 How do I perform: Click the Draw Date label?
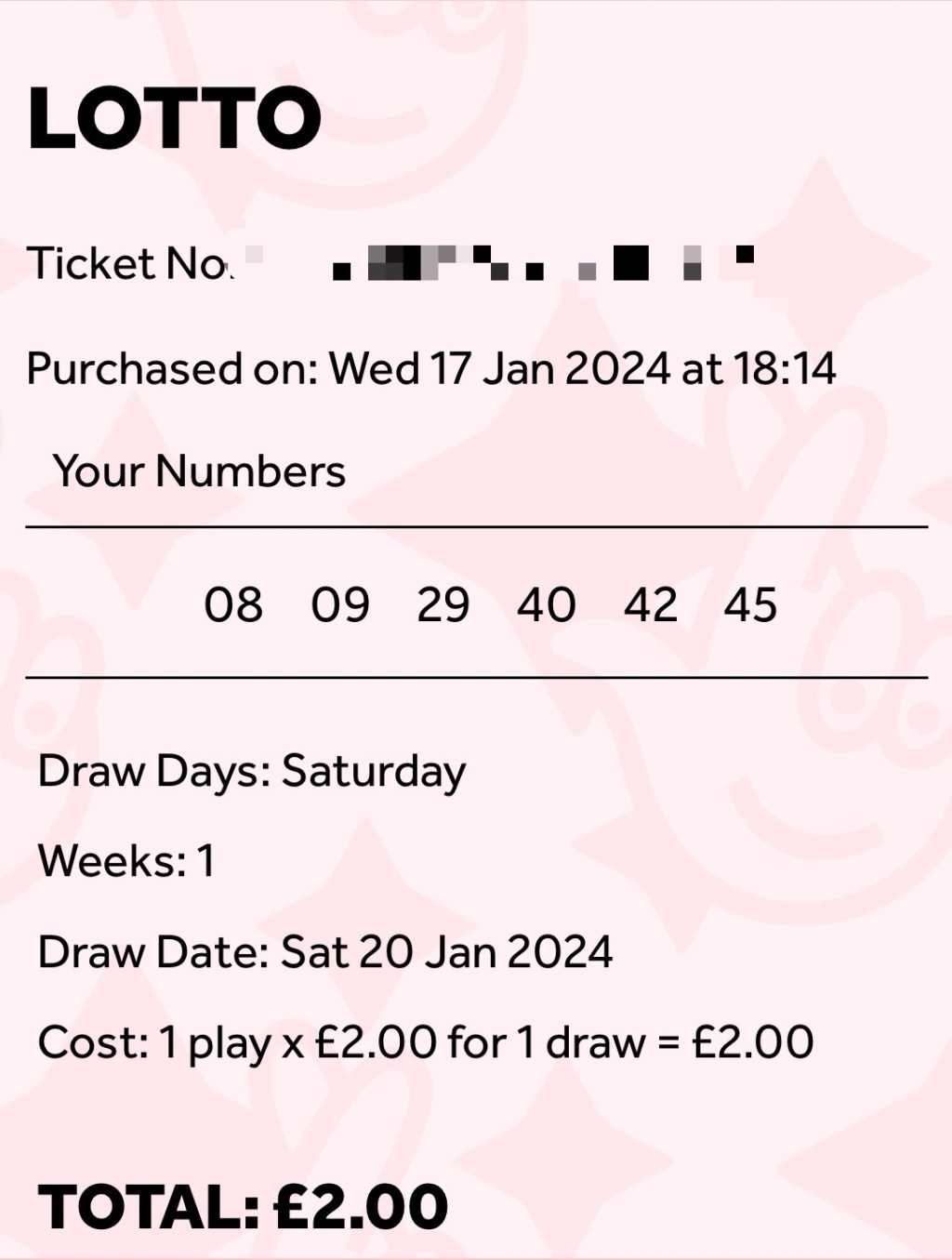[x=153, y=952]
